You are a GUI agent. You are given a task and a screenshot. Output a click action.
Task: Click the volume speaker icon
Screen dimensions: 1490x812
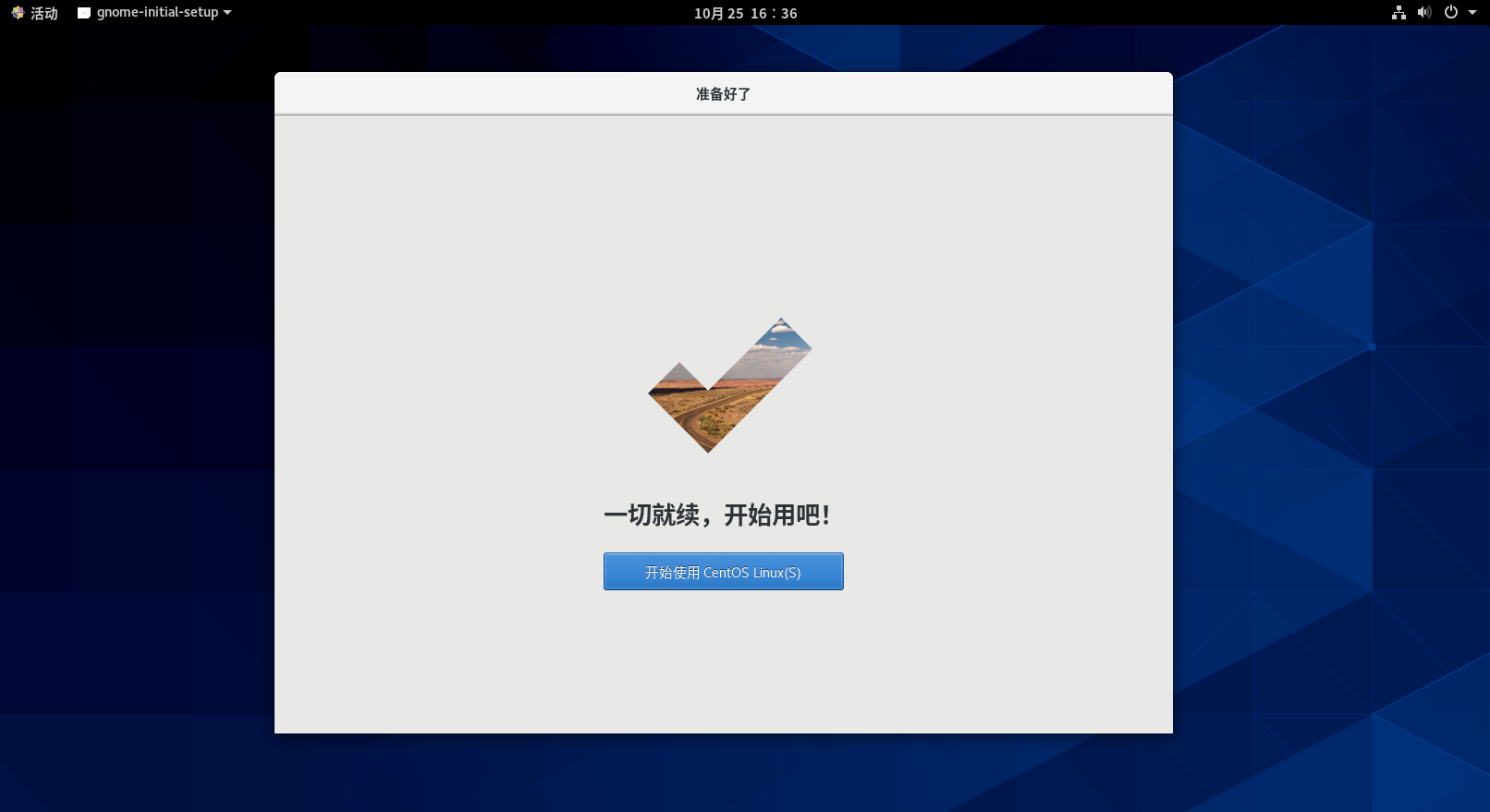click(x=1424, y=13)
